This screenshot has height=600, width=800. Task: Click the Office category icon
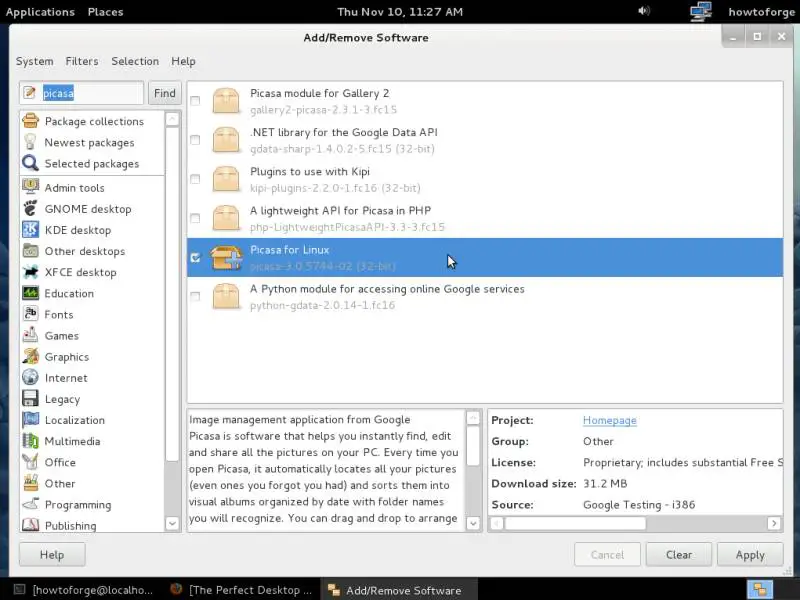pos(31,462)
